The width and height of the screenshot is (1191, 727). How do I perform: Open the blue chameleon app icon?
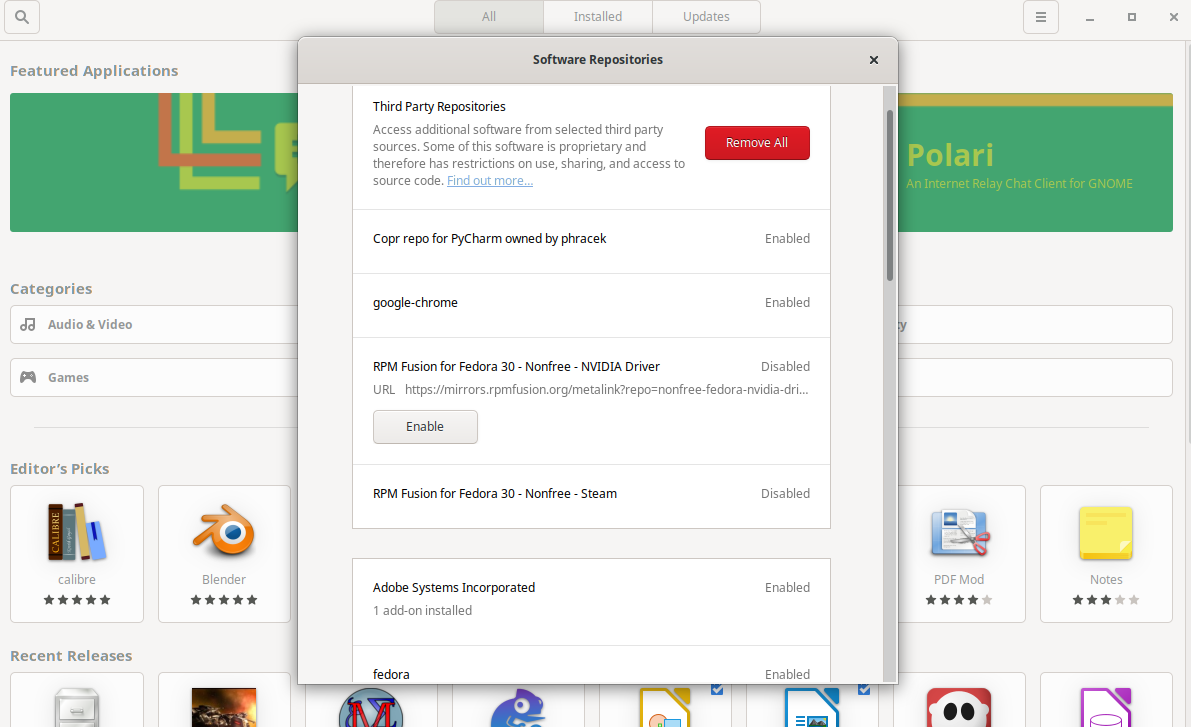(x=519, y=708)
